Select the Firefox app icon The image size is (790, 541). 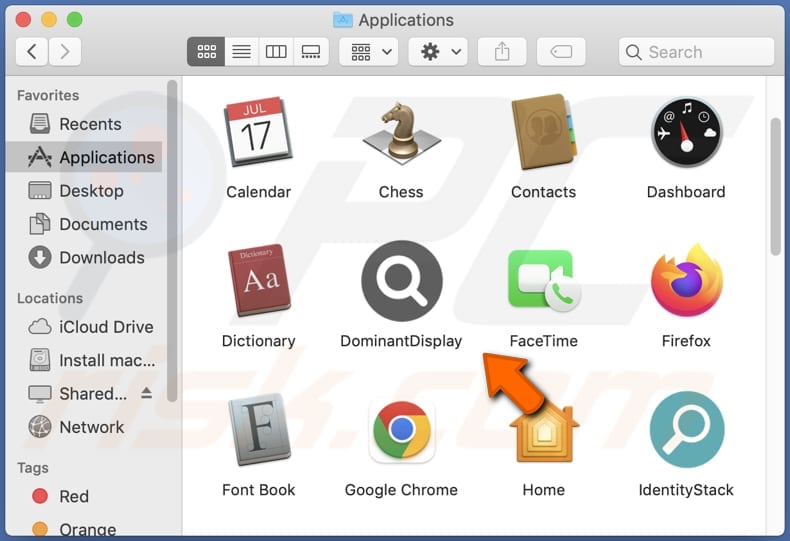pos(686,280)
